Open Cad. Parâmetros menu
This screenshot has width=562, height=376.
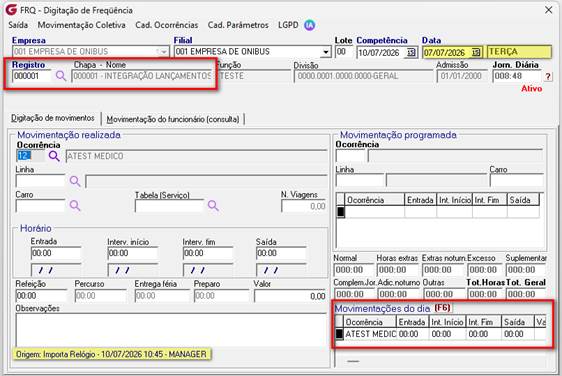238,25
